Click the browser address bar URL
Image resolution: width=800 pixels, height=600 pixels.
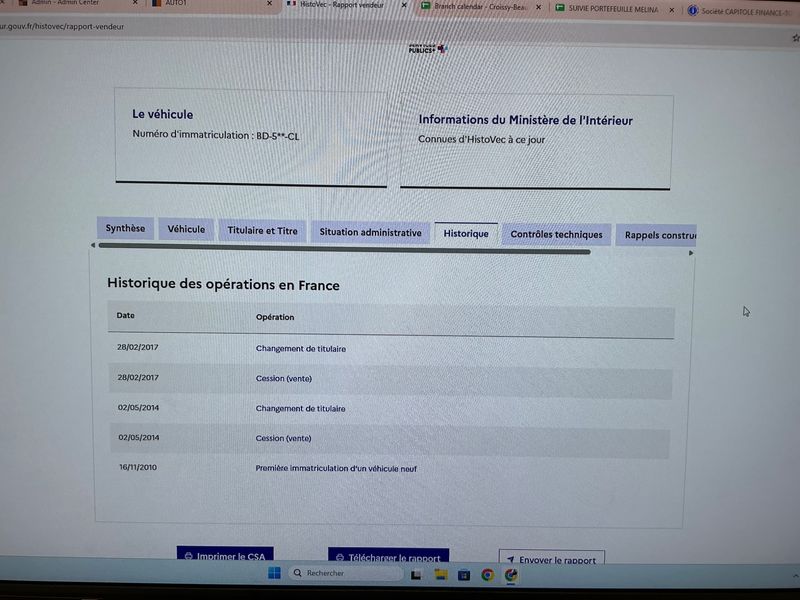tap(62, 27)
